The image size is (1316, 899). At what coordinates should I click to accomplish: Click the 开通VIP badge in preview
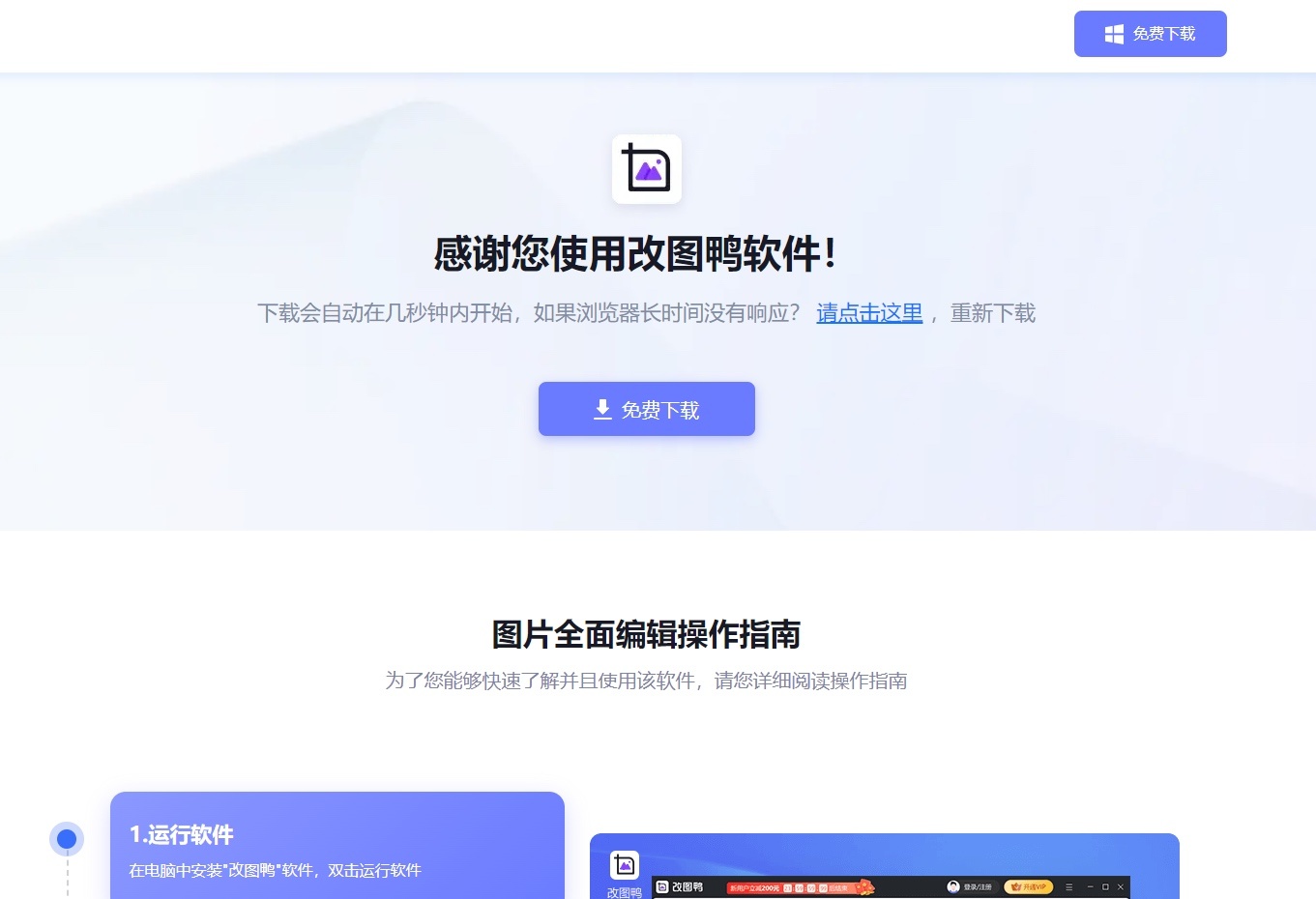[1029, 886]
